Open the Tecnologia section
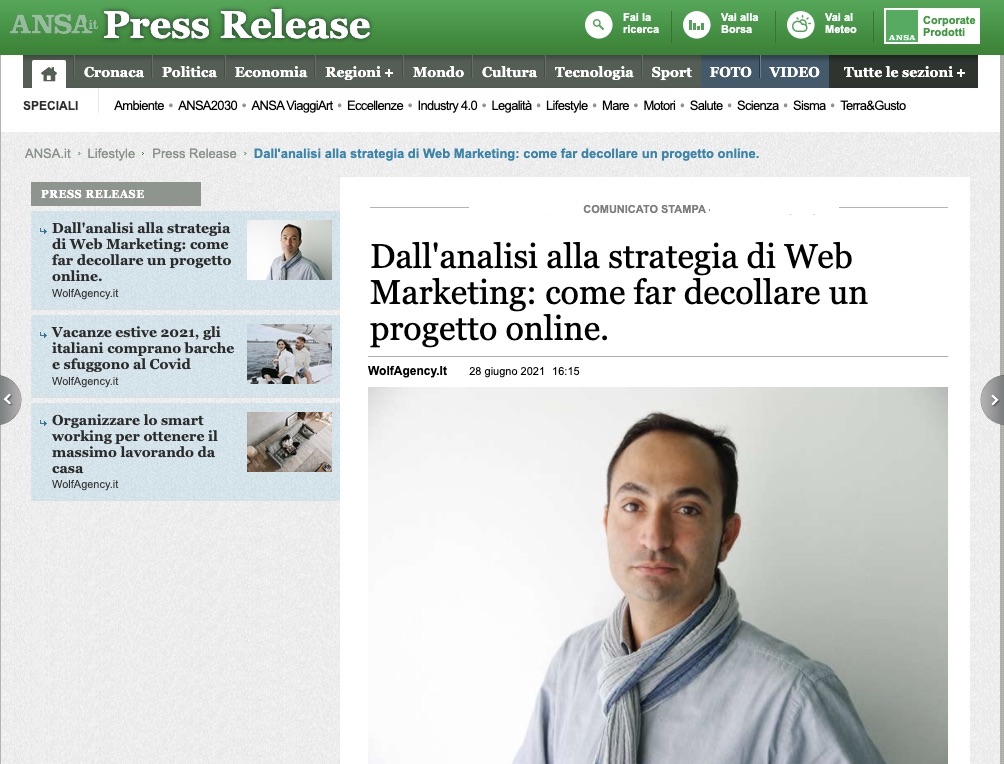The width and height of the screenshot is (1004, 764). pyautogui.click(x=594, y=72)
